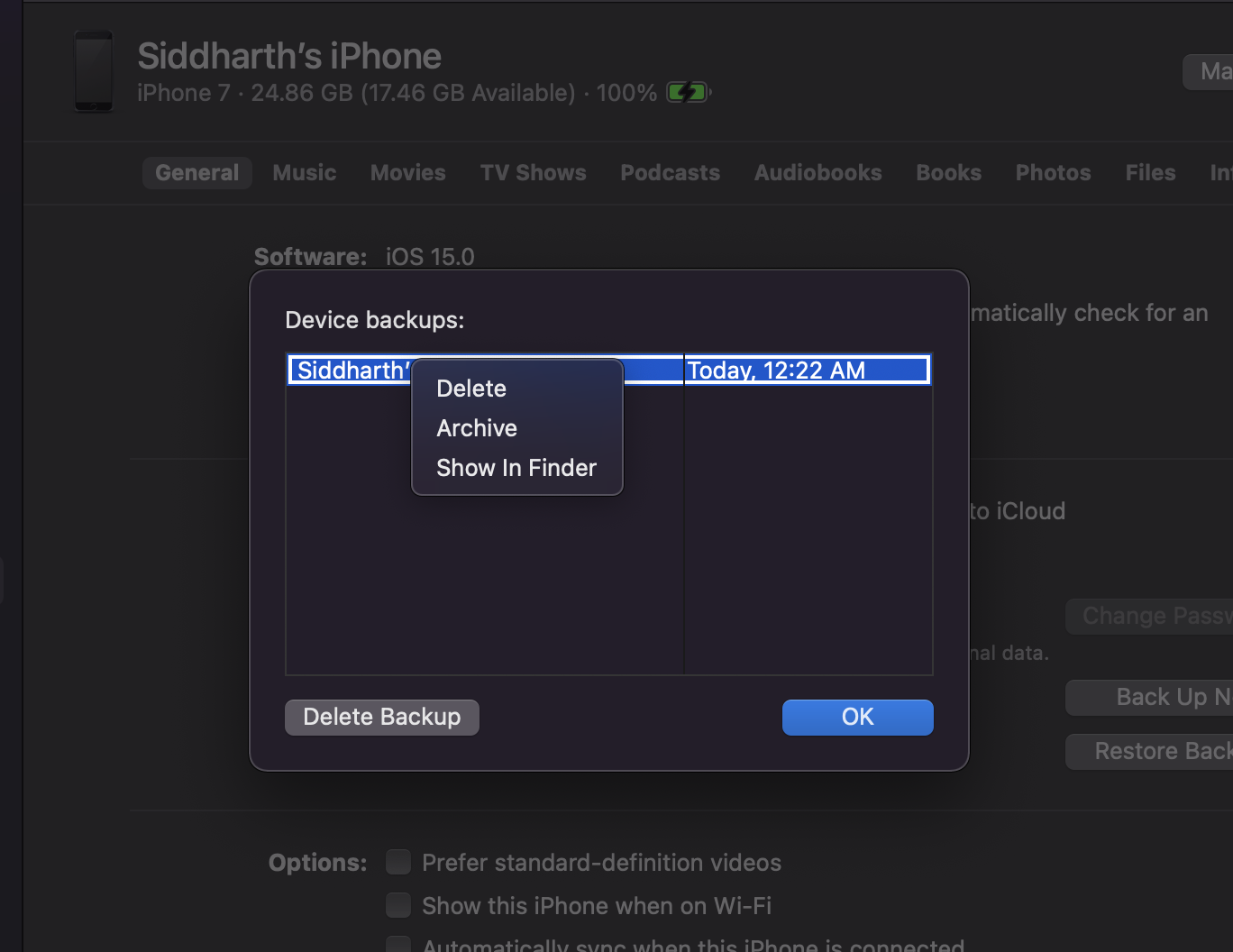
Task: Click the iPhone device icon
Action: pyautogui.click(x=94, y=72)
